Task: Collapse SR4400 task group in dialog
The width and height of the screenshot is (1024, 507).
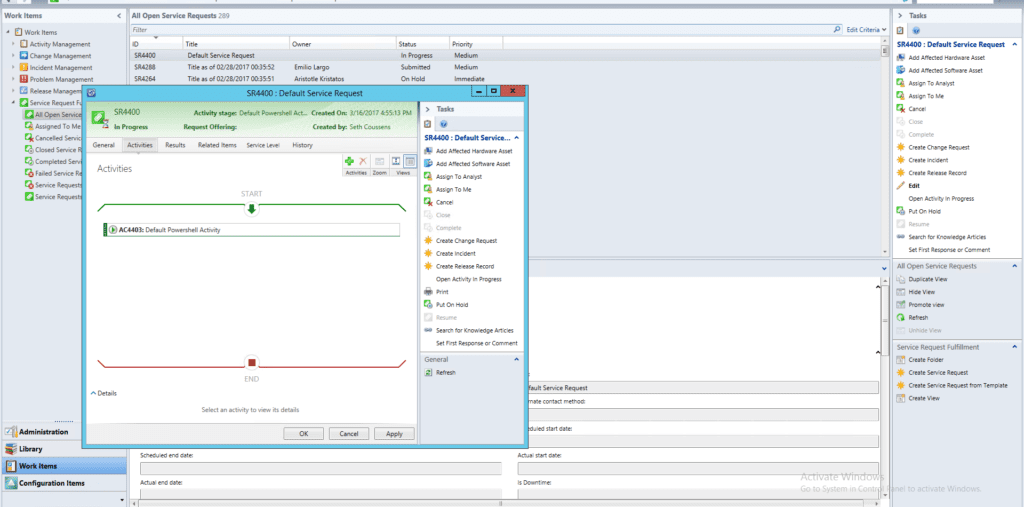Action: [x=517, y=138]
